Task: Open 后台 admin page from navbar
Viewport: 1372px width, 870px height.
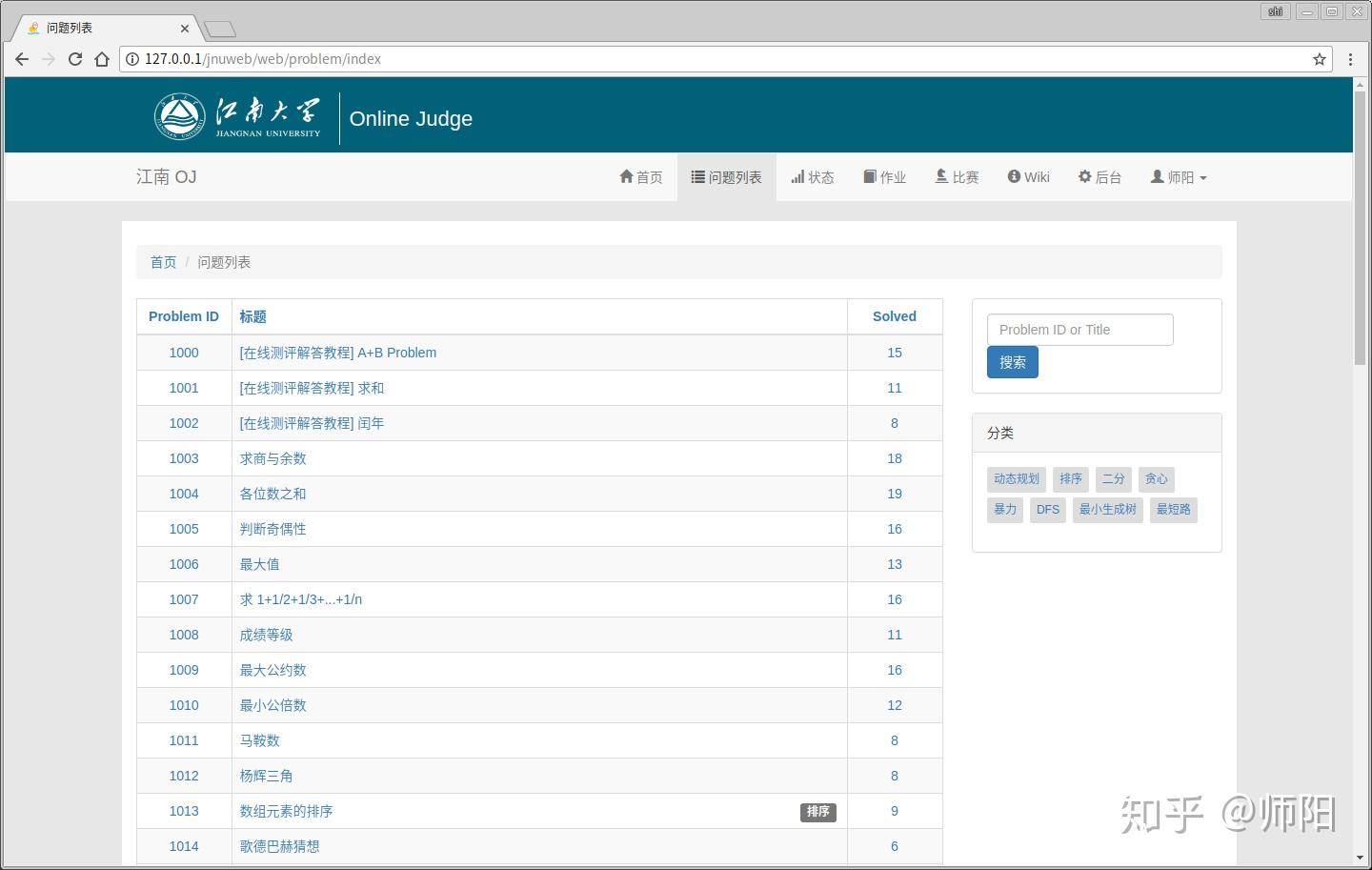Action: (x=1100, y=177)
